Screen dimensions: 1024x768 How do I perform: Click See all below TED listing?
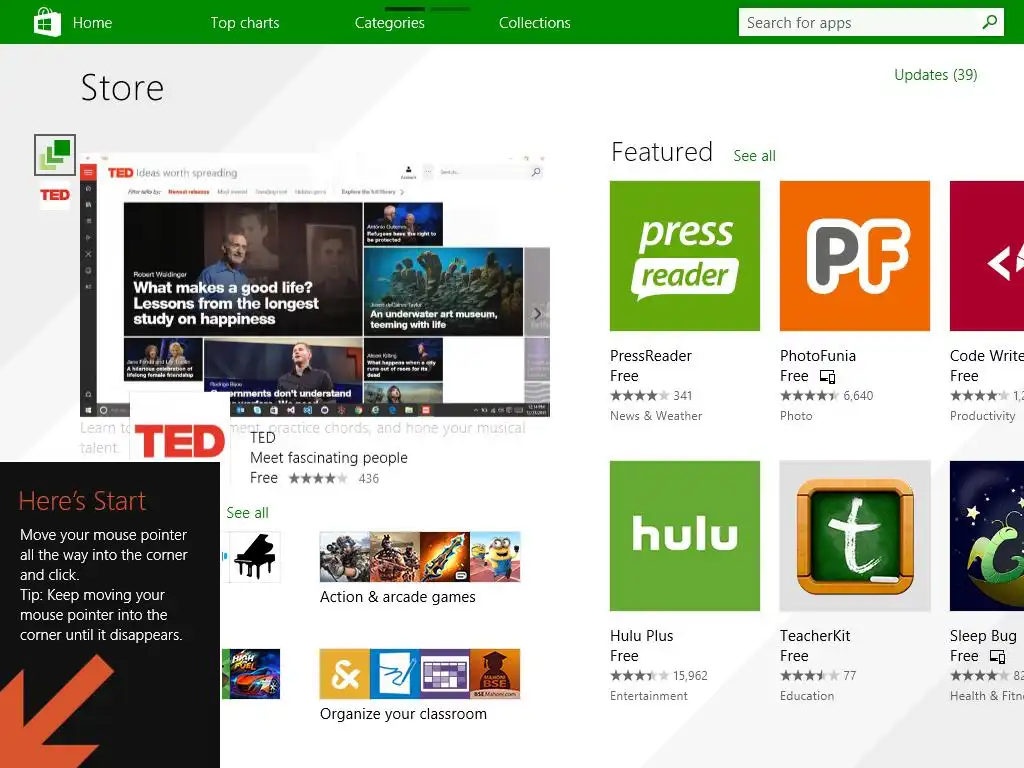tap(248, 513)
